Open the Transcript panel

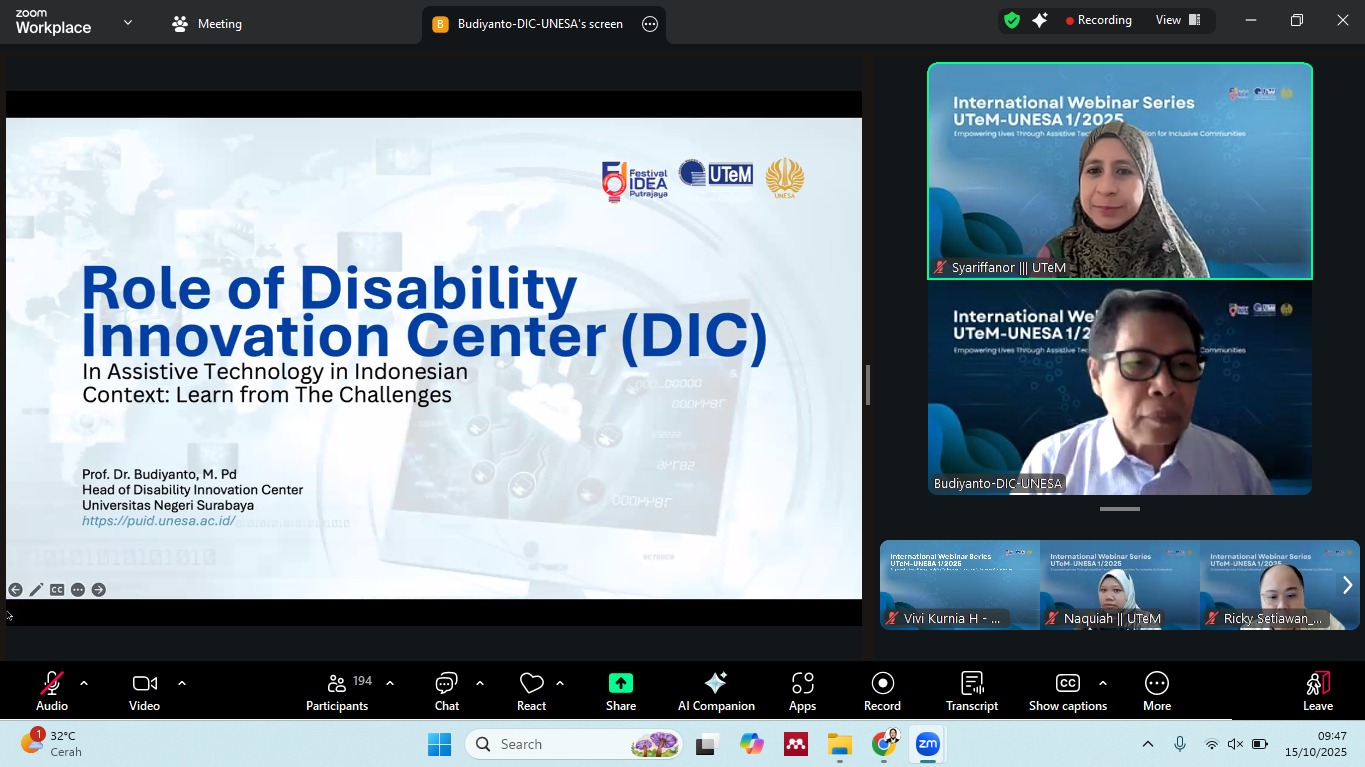971,691
